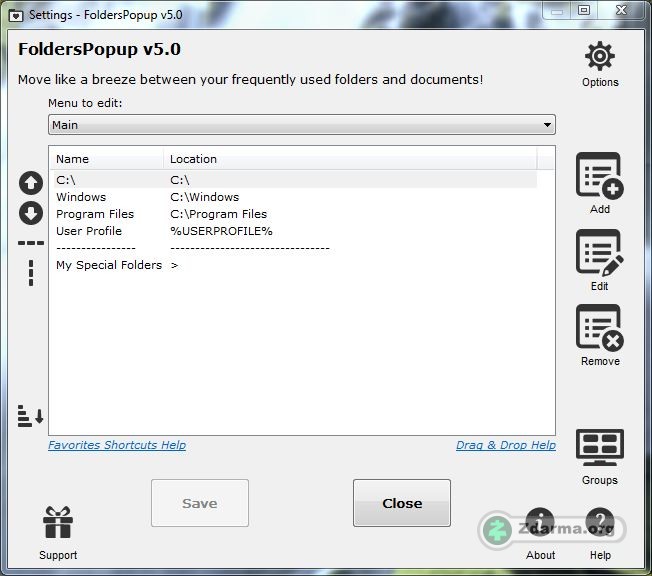
Task: Add a vertical column break
Action: 31,273
